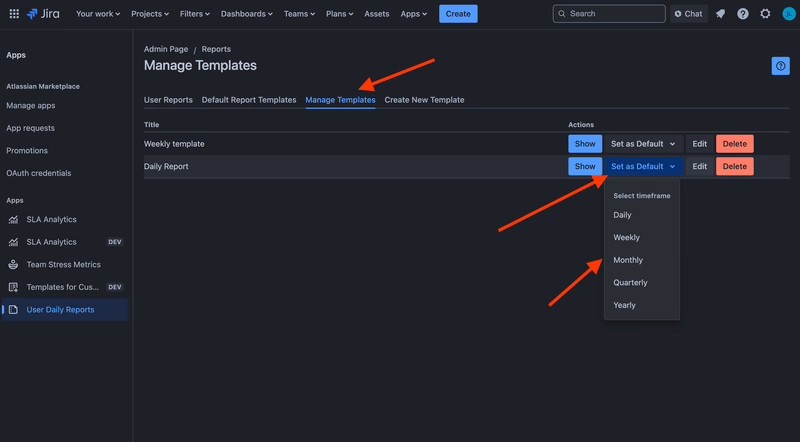Open settings gear icon
The height and width of the screenshot is (442, 800).
click(x=765, y=14)
